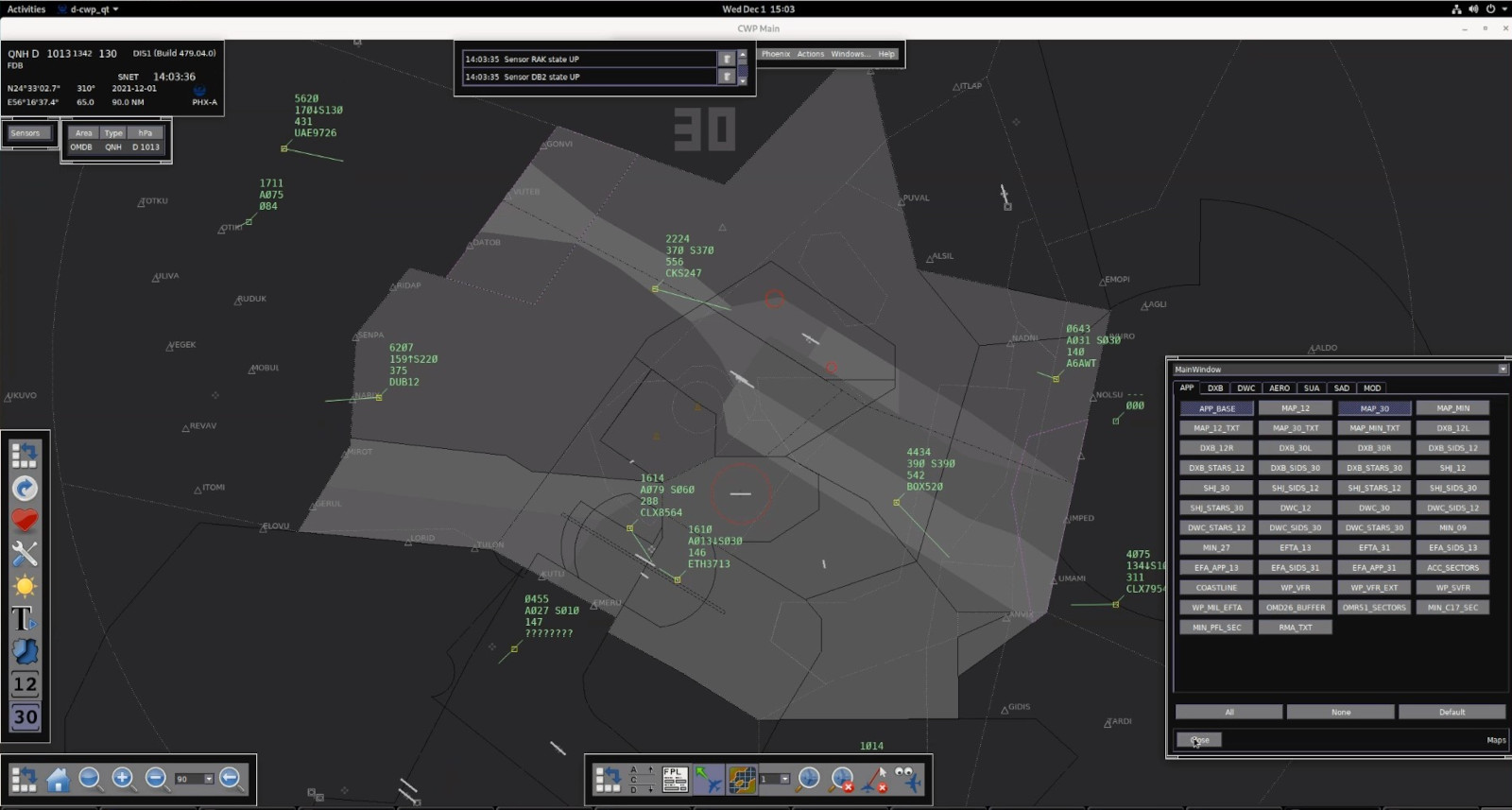1512x810 pixels.
Task: Enable the MAP_MIN map
Action: coord(1453,408)
